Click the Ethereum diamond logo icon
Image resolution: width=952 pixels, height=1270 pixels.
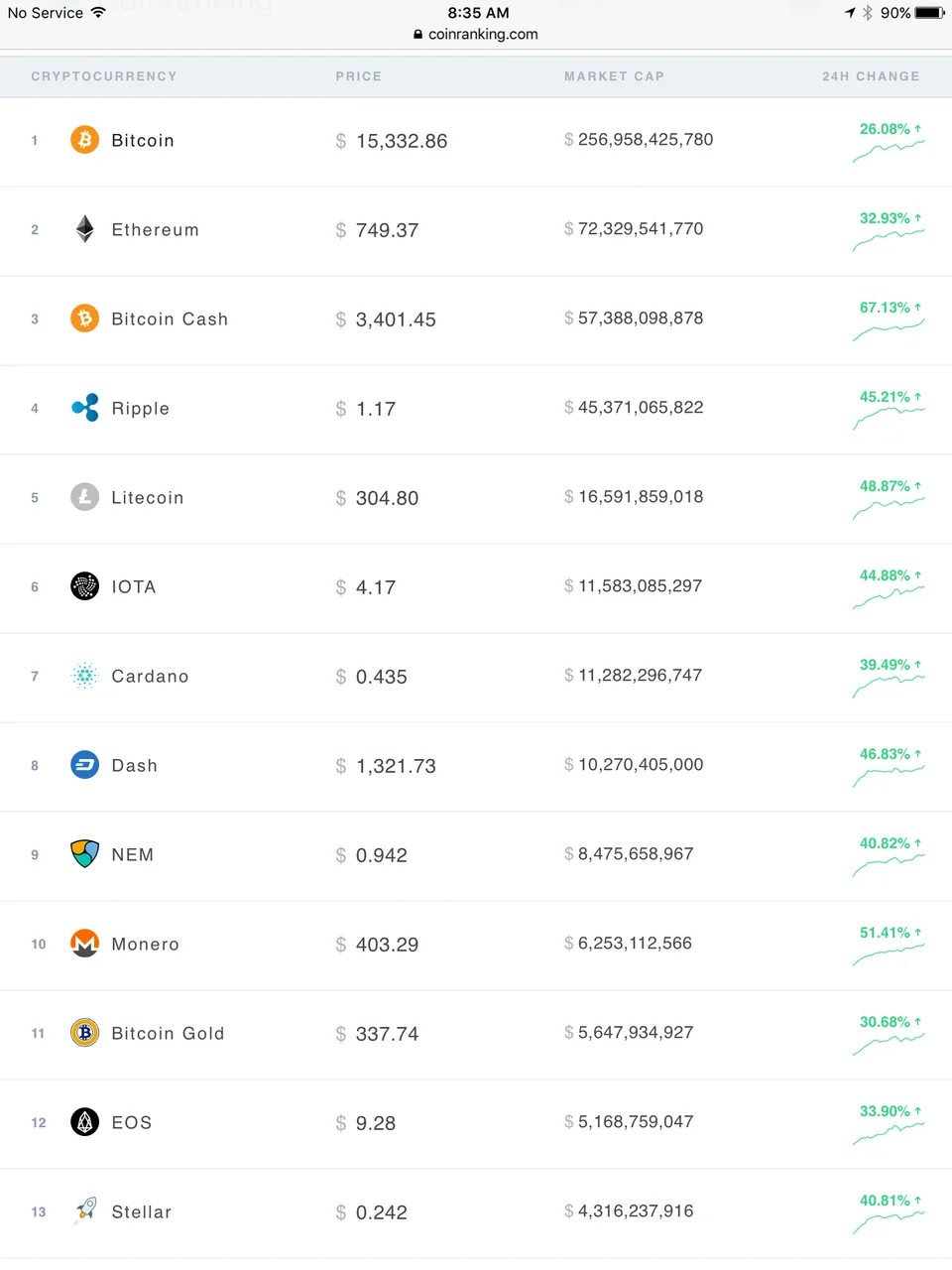click(85, 229)
